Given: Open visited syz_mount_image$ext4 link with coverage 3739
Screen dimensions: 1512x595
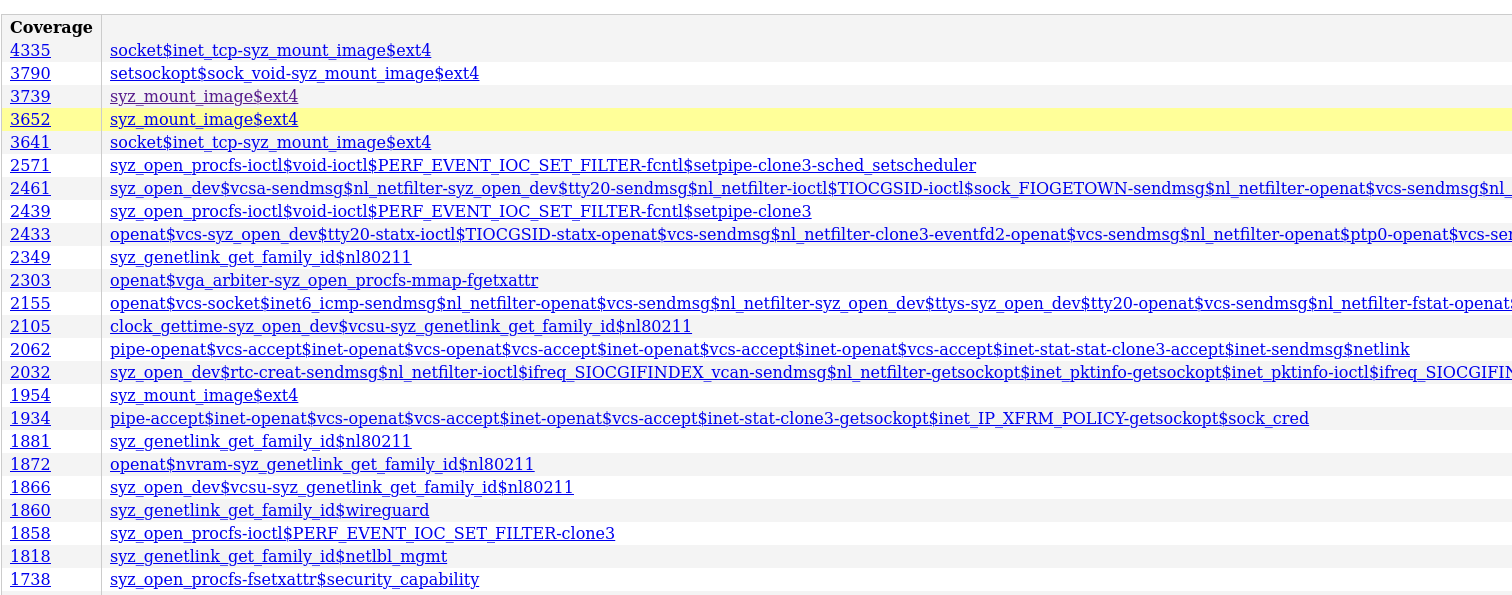Looking at the screenshot, I should tap(204, 96).
